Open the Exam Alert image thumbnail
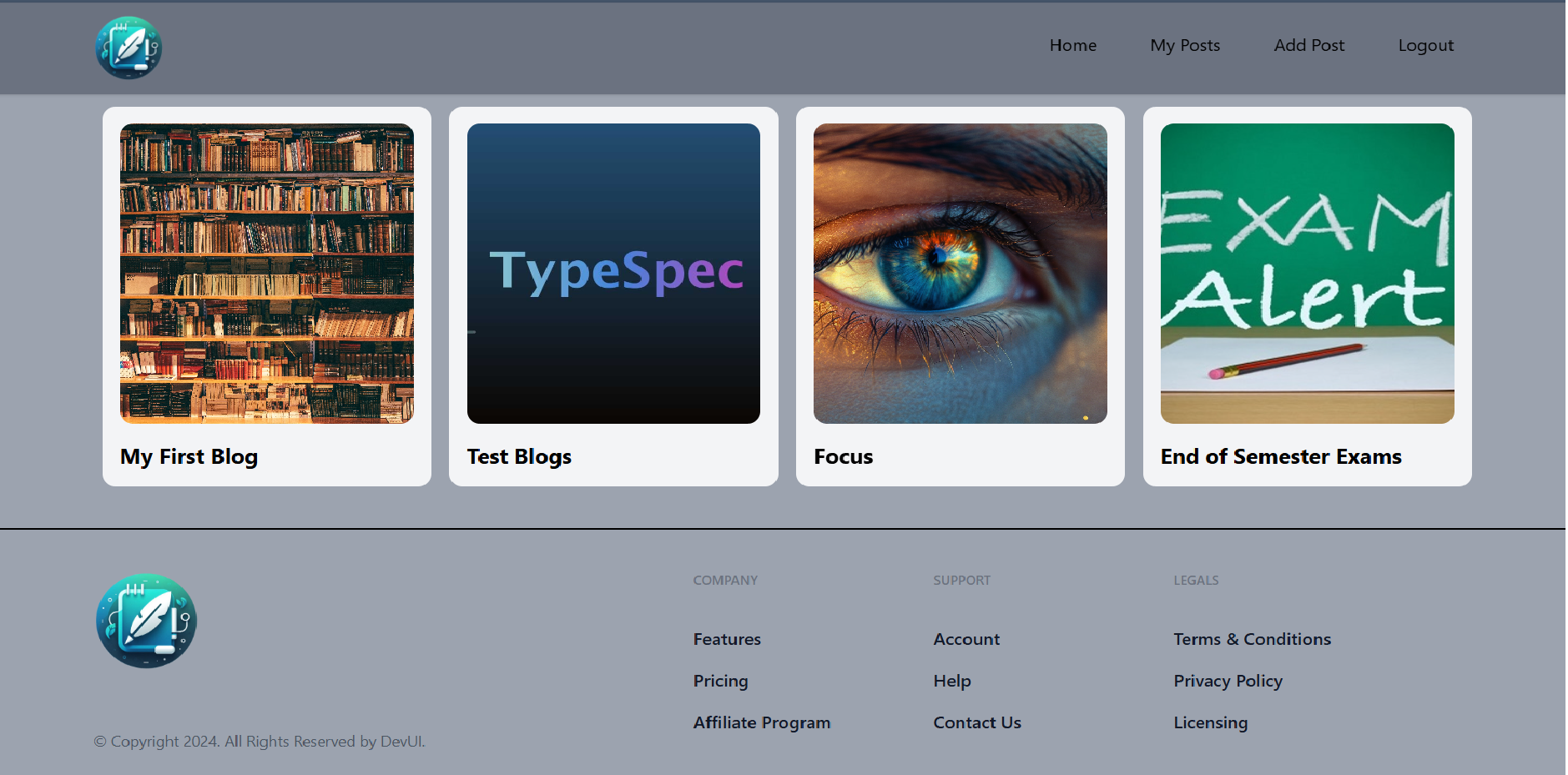1568x775 pixels. [x=1306, y=273]
